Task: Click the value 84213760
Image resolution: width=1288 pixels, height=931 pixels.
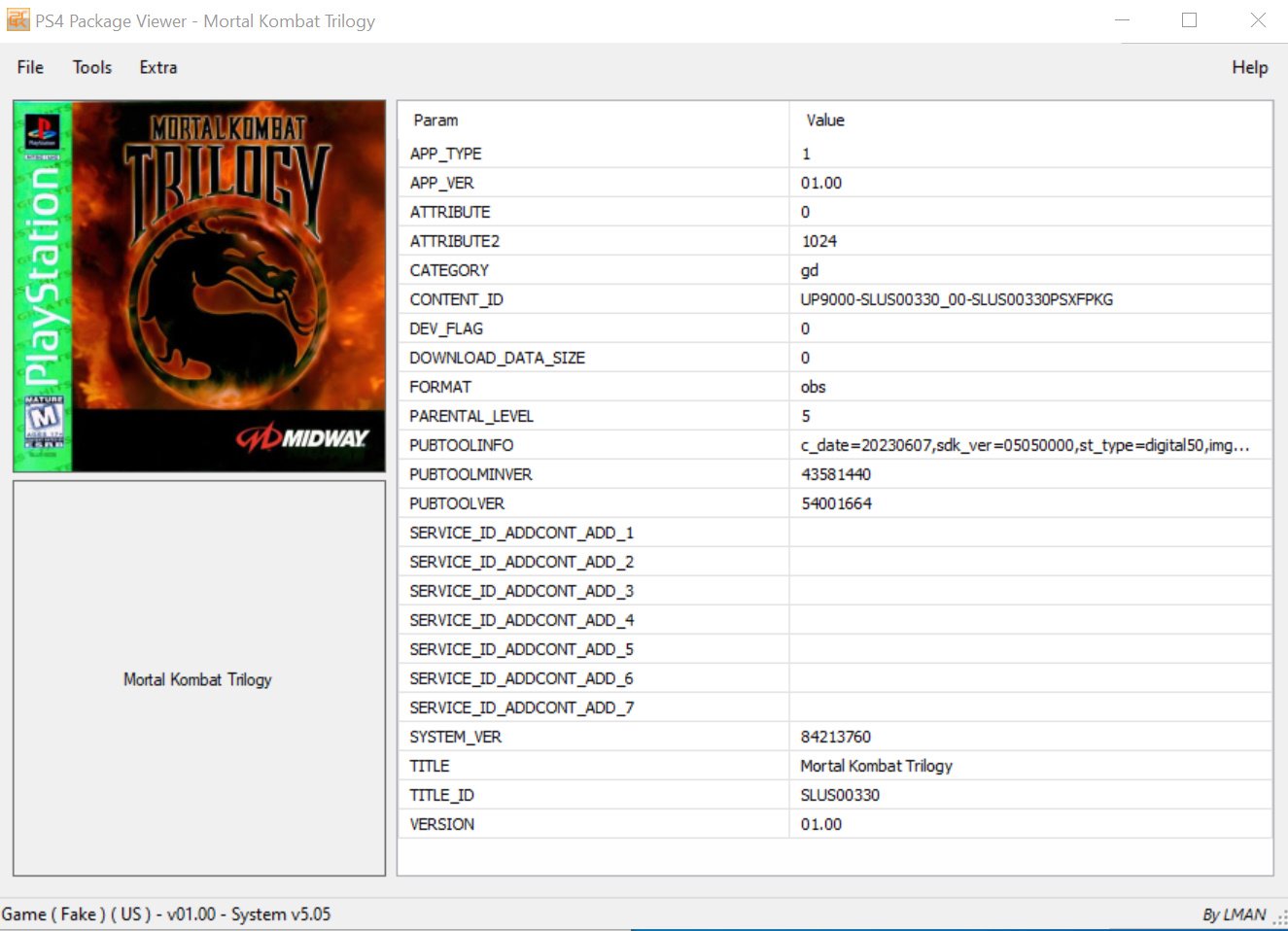Action: [836, 737]
